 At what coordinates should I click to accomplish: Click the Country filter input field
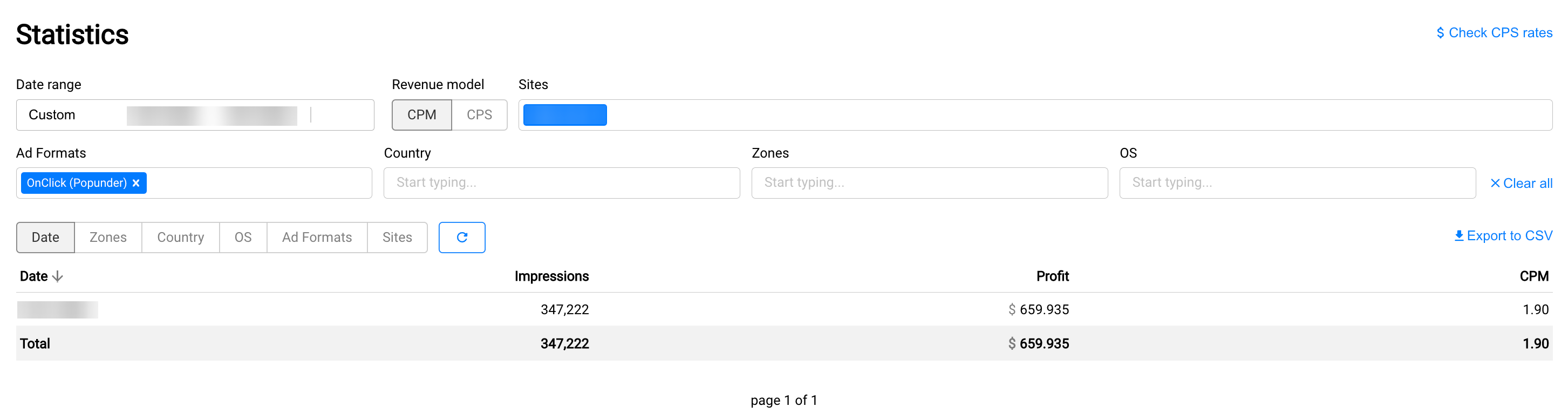[x=561, y=183]
